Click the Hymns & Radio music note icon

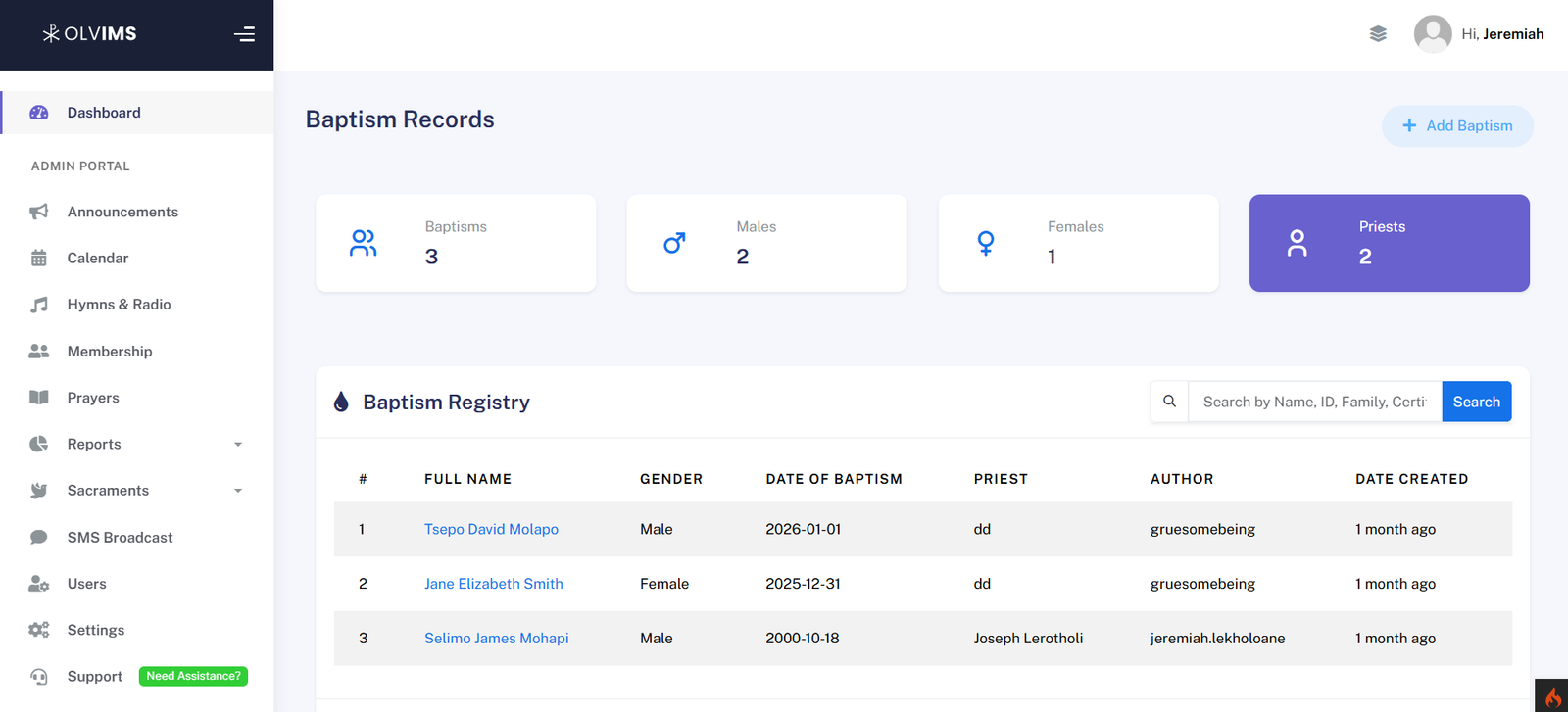(x=39, y=305)
